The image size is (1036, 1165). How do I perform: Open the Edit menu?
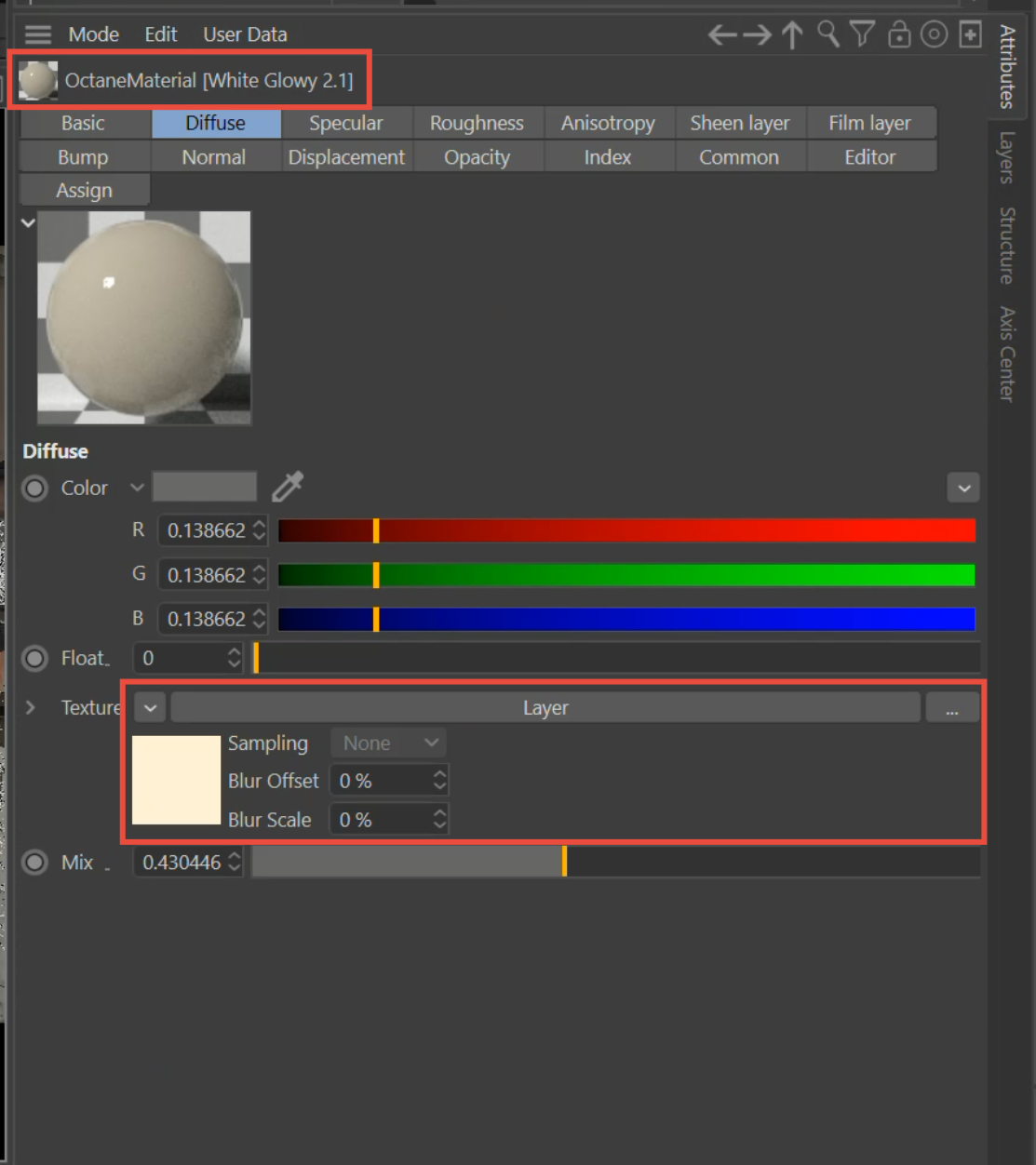(160, 34)
